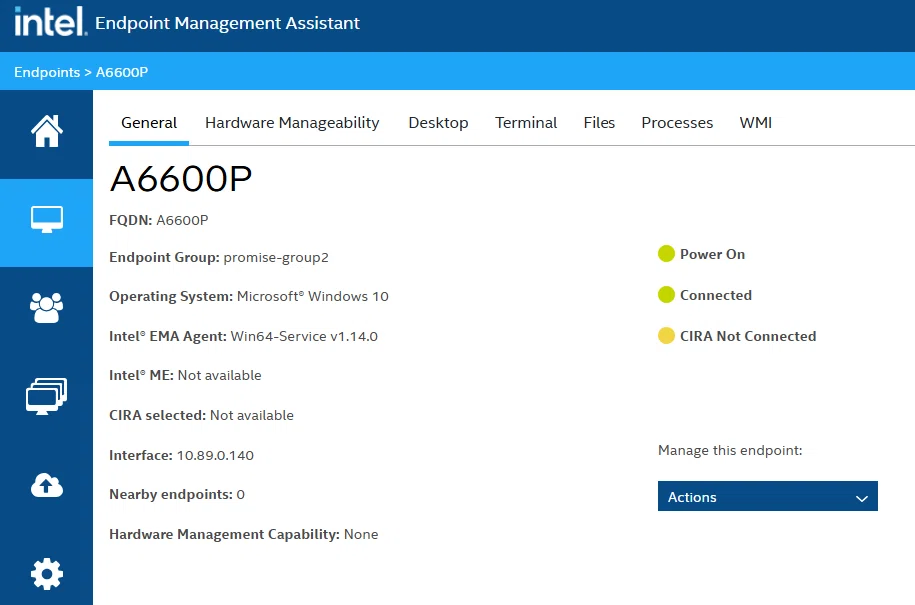Click the green Power On status indicator

[x=666, y=254]
